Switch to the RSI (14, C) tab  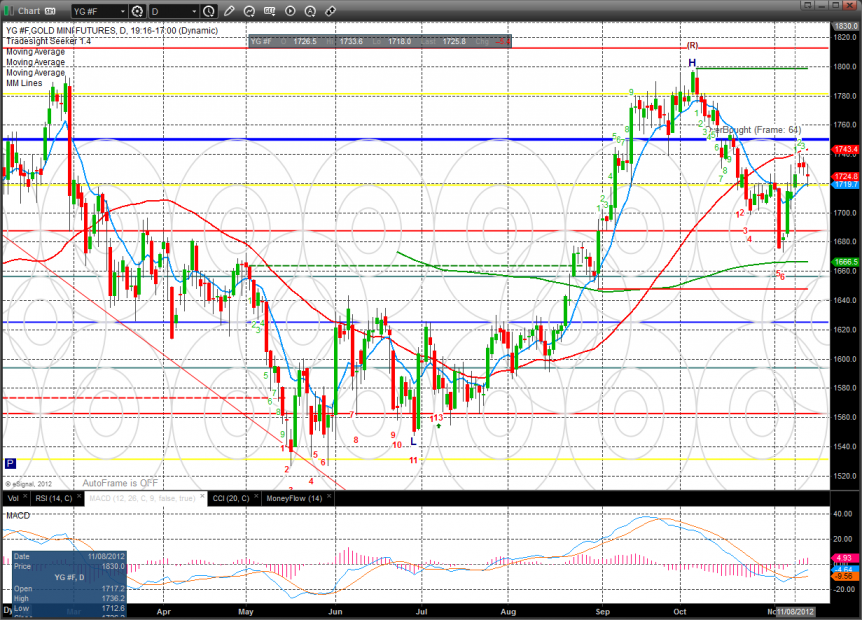pyautogui.click(x=53, y=498)
